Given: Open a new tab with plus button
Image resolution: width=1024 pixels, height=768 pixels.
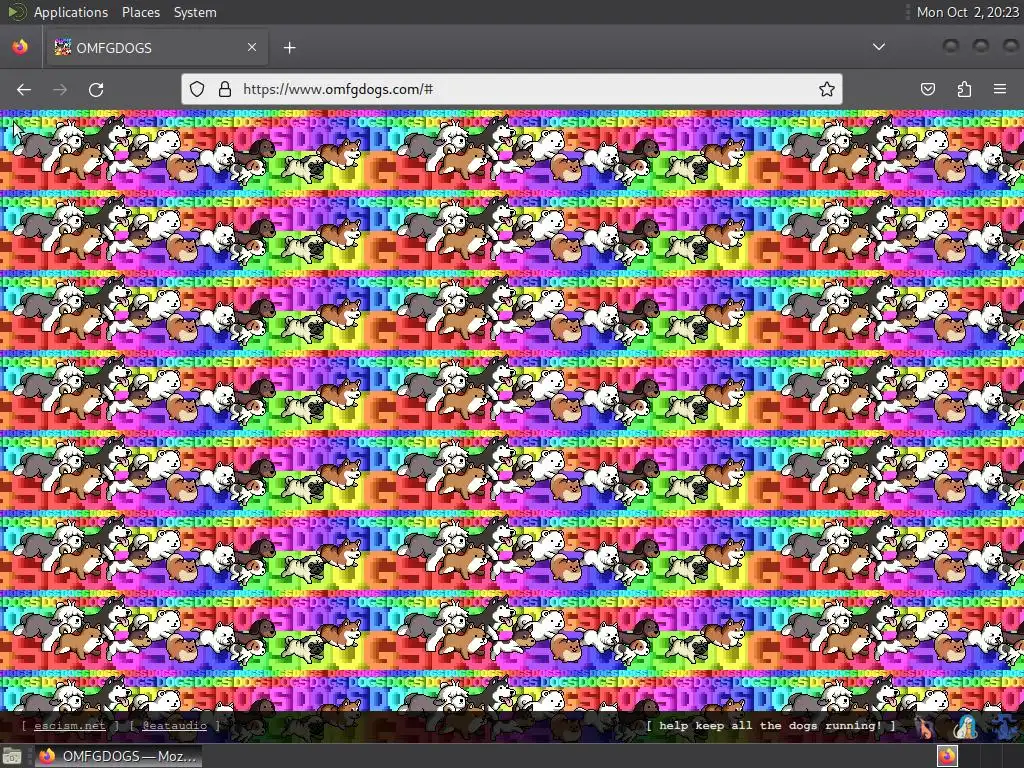Looking at the screenshot, I should coord(289,48).
